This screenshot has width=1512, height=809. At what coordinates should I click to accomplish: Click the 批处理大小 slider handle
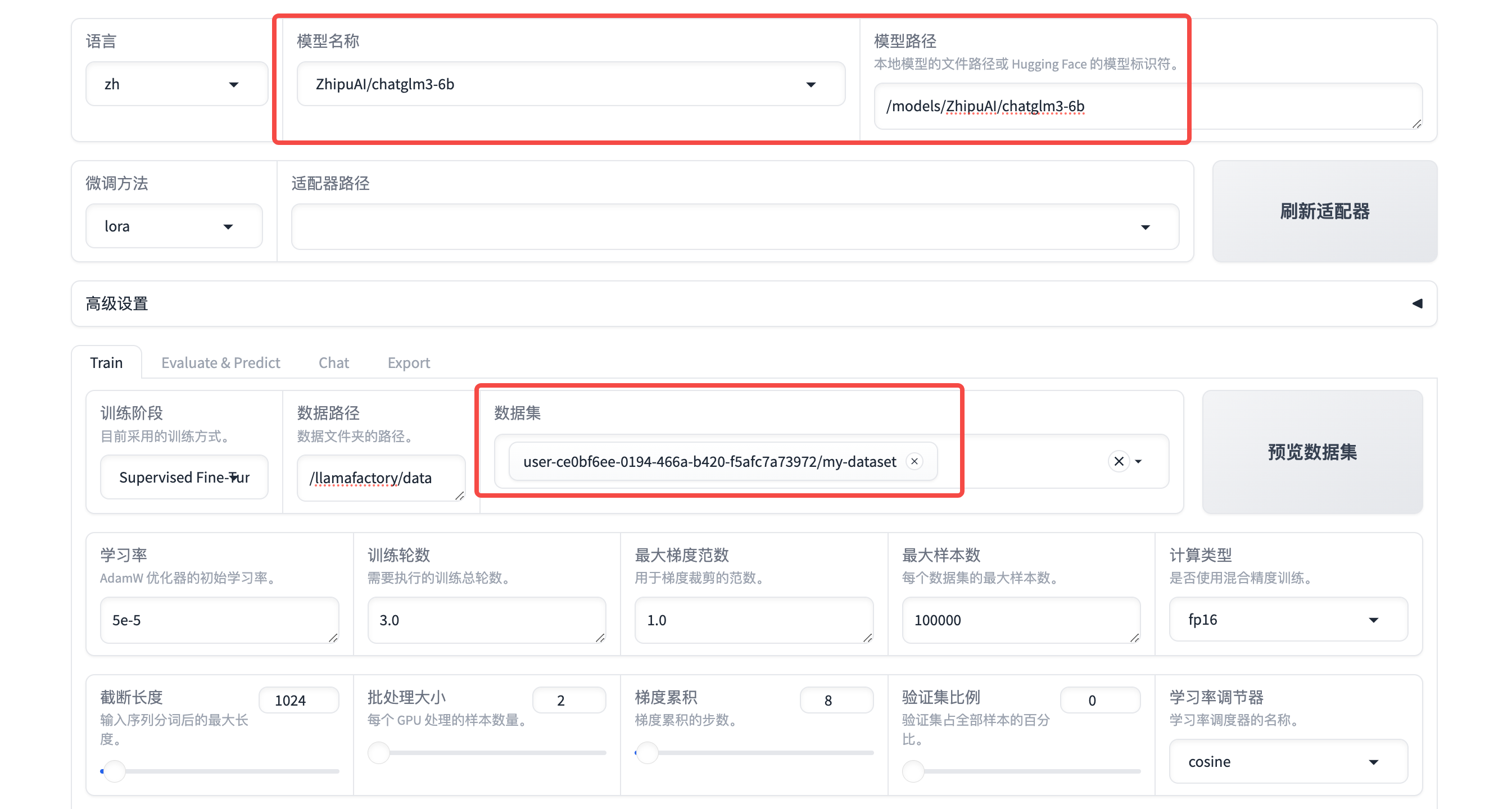(x=379, y=752)
